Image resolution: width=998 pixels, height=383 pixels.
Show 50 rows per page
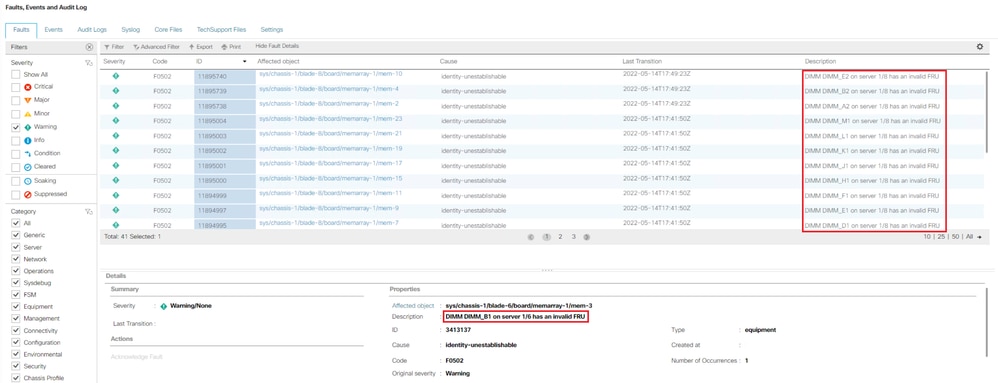pos(955,237)
